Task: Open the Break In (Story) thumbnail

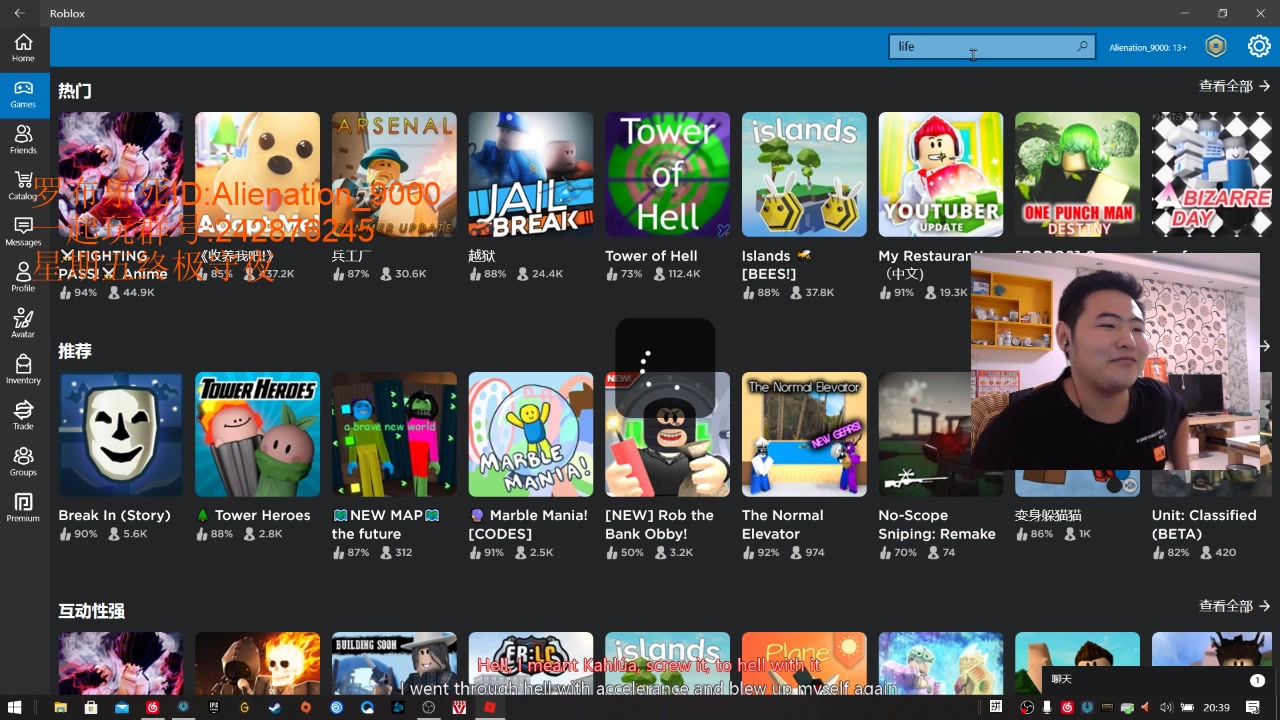Action: point(120,434)
